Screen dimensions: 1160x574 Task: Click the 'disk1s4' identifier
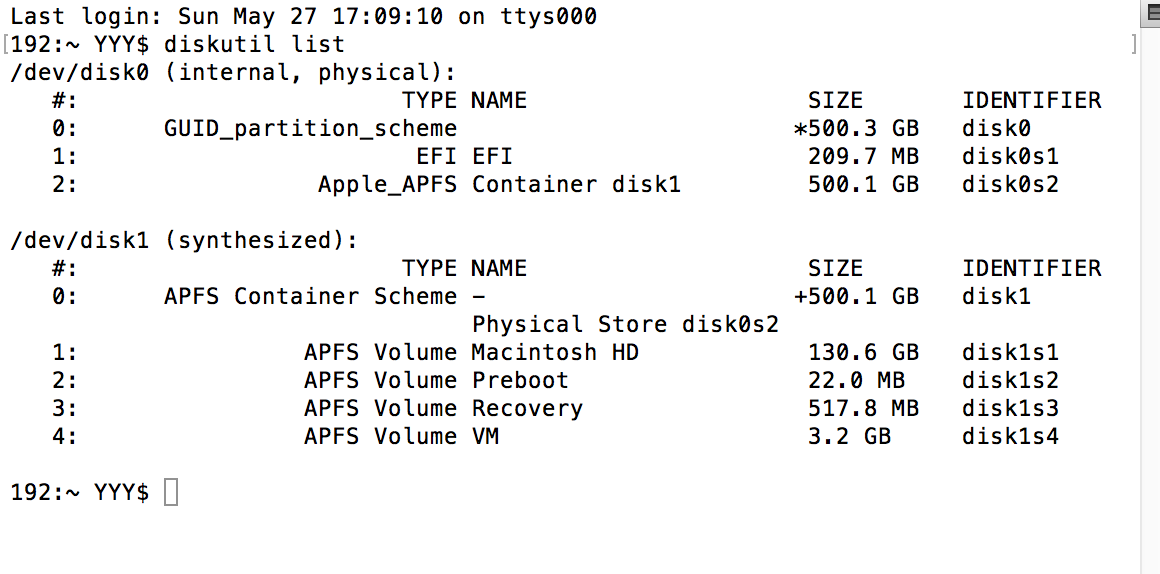coord(1010,437)
